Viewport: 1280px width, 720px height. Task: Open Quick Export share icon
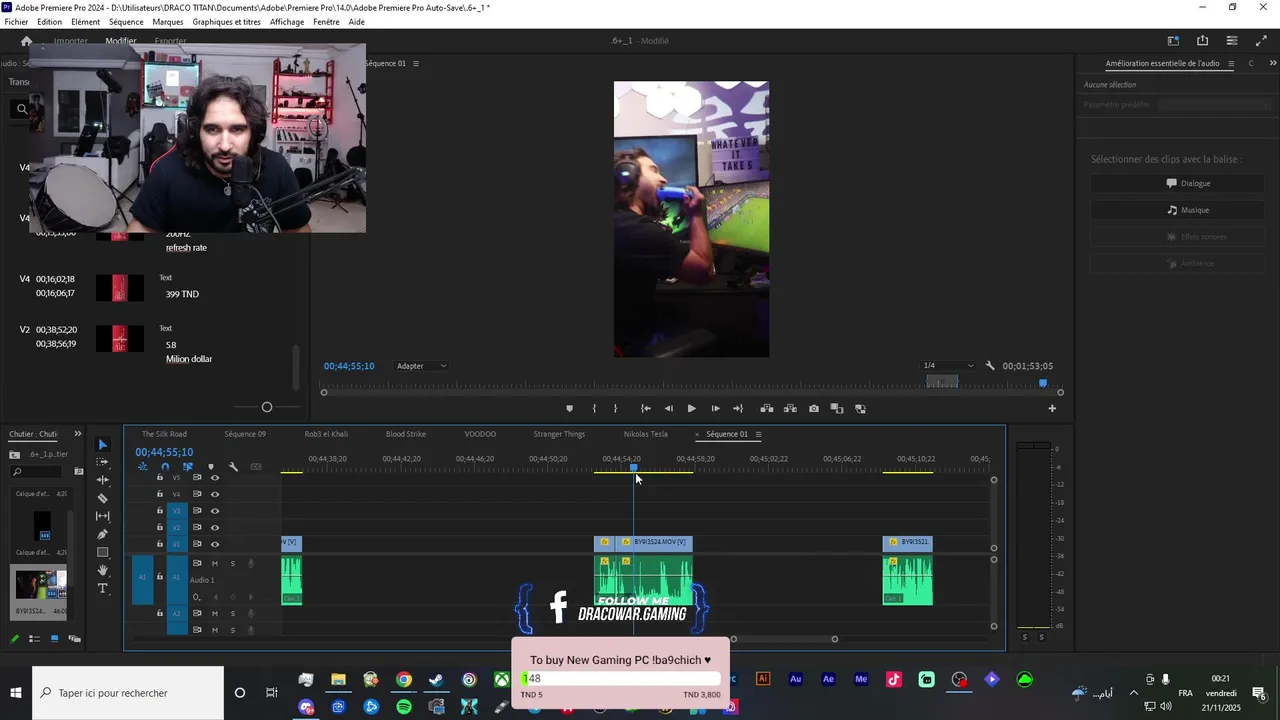click(x=1203, y=41)
